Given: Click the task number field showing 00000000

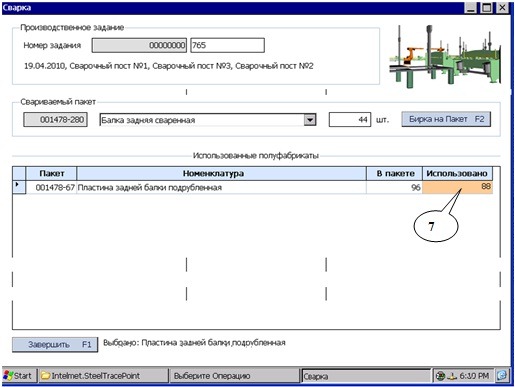Looking at the screenshot, I should coord(139,45).
